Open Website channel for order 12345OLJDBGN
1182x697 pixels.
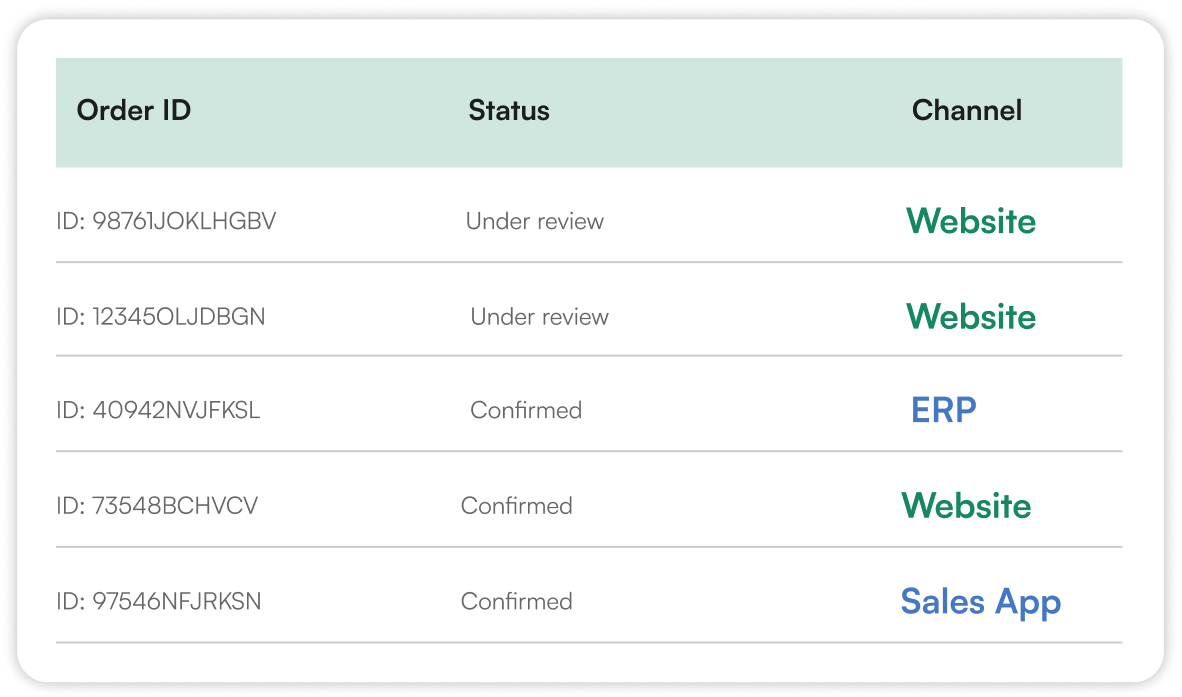point(971,317)
